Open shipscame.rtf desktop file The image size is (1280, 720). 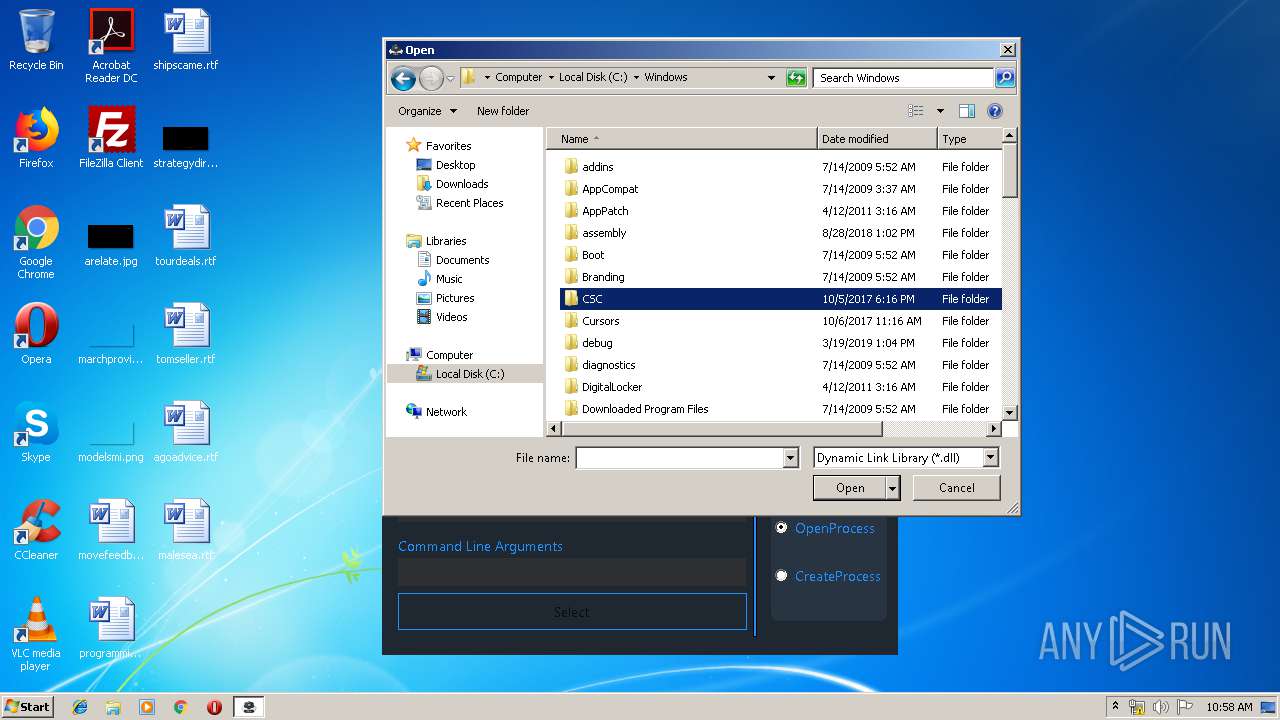186,40
